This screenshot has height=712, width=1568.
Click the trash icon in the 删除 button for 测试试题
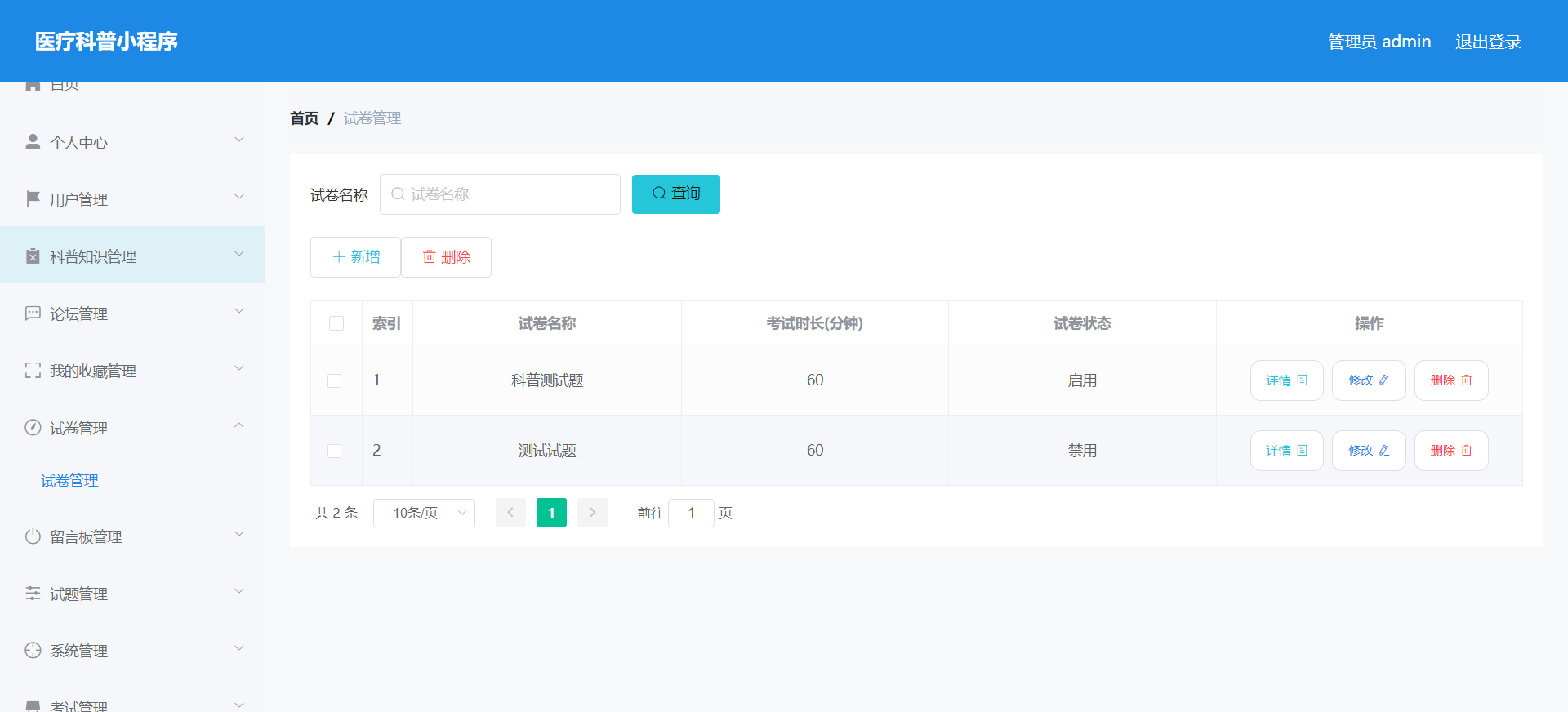(1467, 451)
